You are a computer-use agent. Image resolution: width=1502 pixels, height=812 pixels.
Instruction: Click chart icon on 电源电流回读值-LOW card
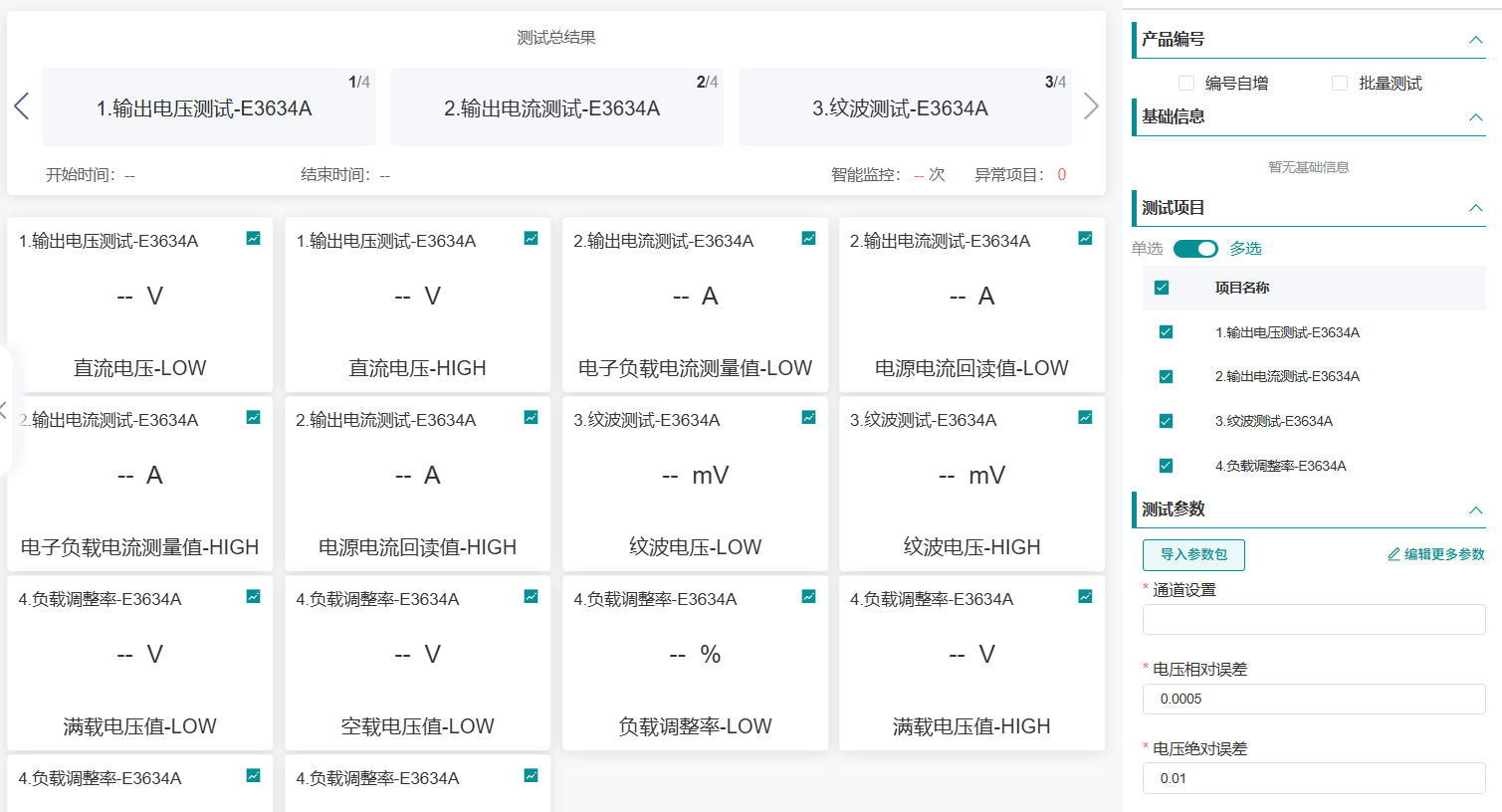[x=1086, y=238]
